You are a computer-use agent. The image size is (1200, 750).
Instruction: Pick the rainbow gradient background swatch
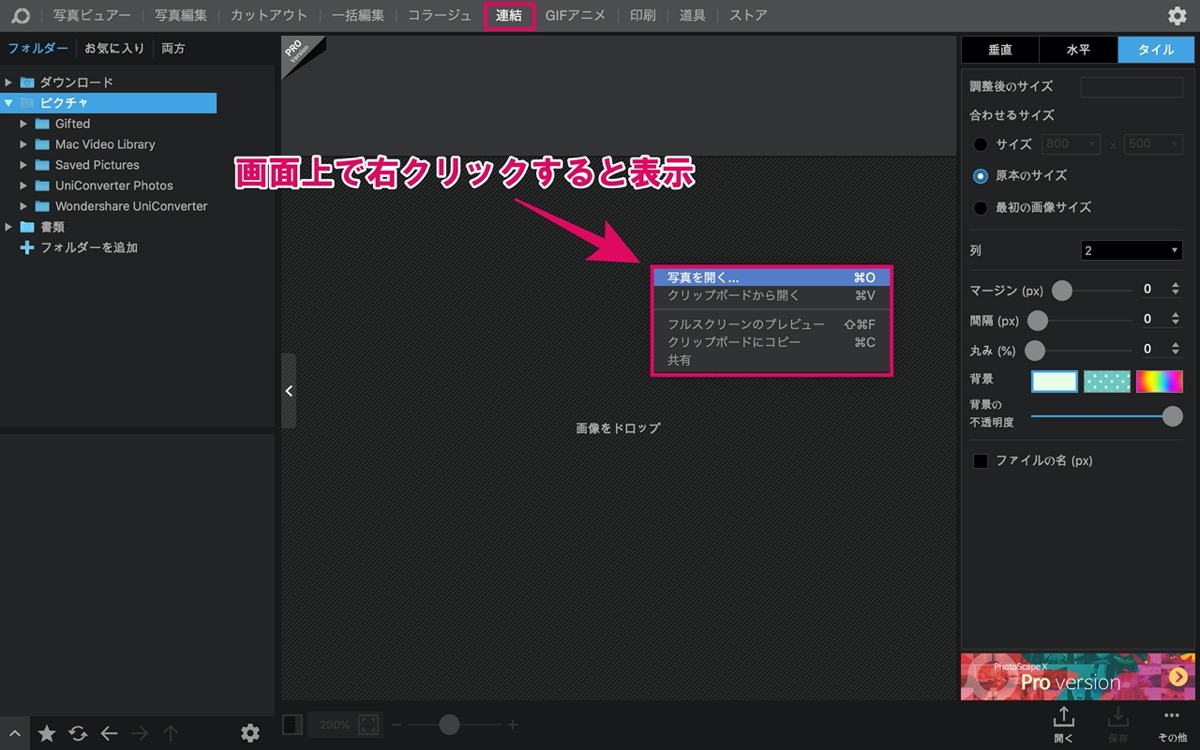(x=1159, y=381)
